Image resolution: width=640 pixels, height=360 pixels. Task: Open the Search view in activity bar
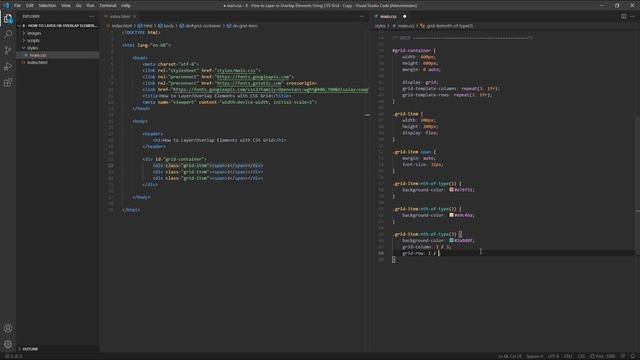tap(8, 34)
